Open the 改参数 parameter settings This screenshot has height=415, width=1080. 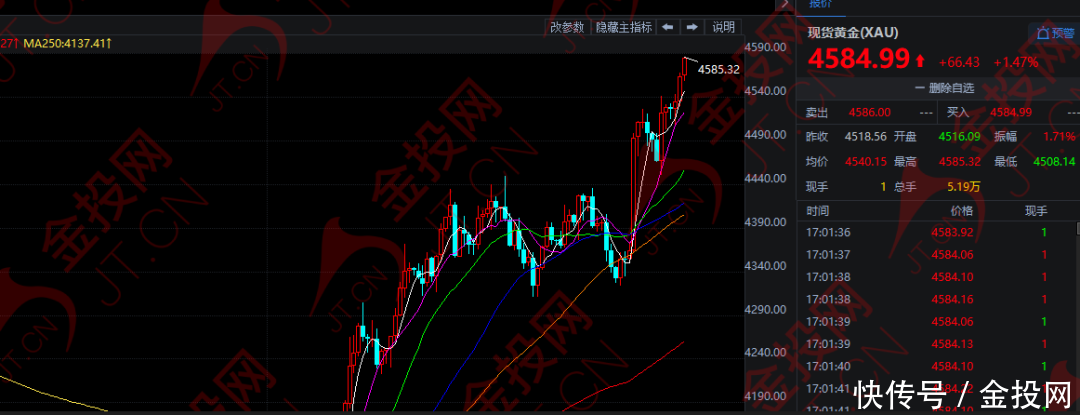(x=568, y=28)
